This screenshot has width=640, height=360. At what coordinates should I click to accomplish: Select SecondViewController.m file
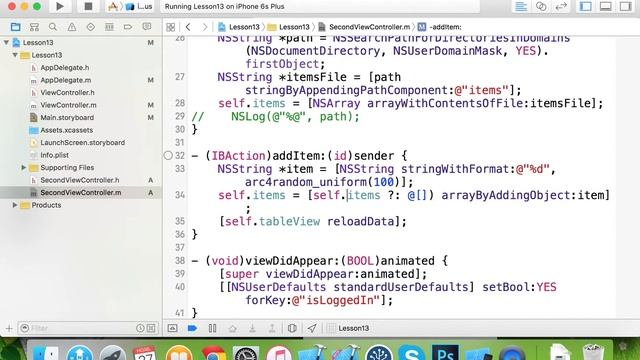[x=81, y=192]
